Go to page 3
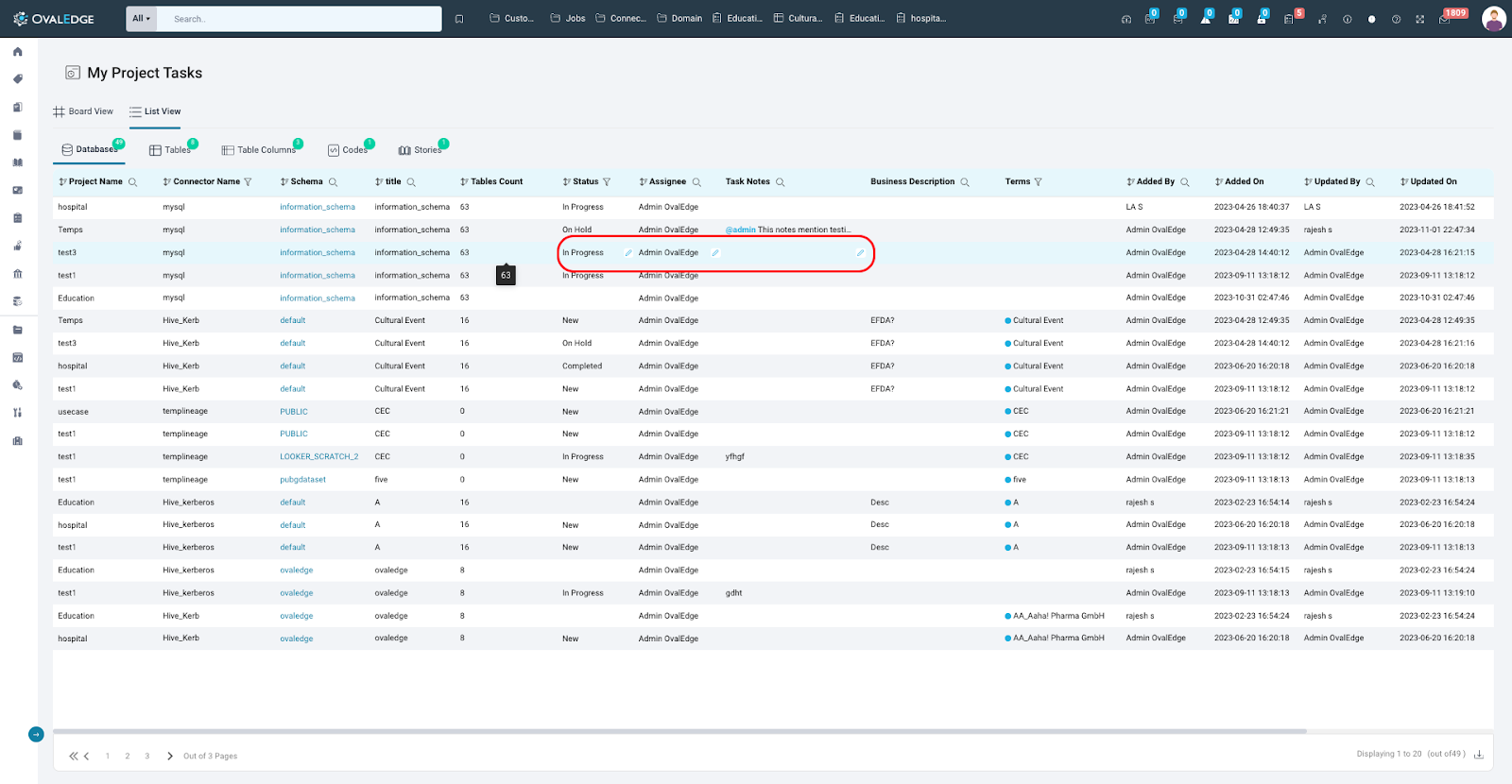The height and width of the screenshot is (784, 1512). coord(147,756)
